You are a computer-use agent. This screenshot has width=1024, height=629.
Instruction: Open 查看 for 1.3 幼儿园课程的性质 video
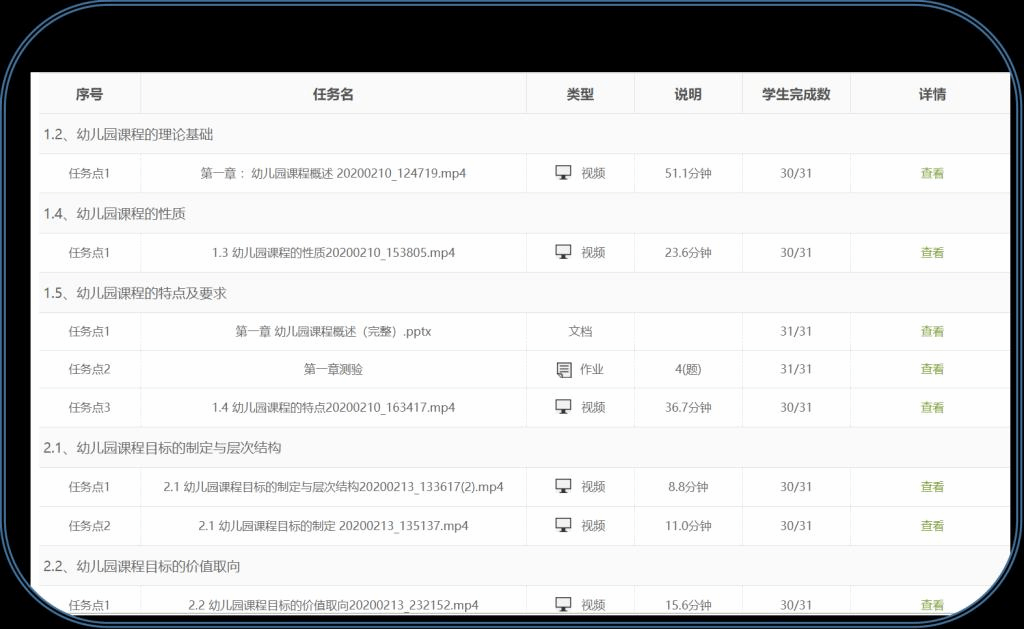tap(932, 253)
